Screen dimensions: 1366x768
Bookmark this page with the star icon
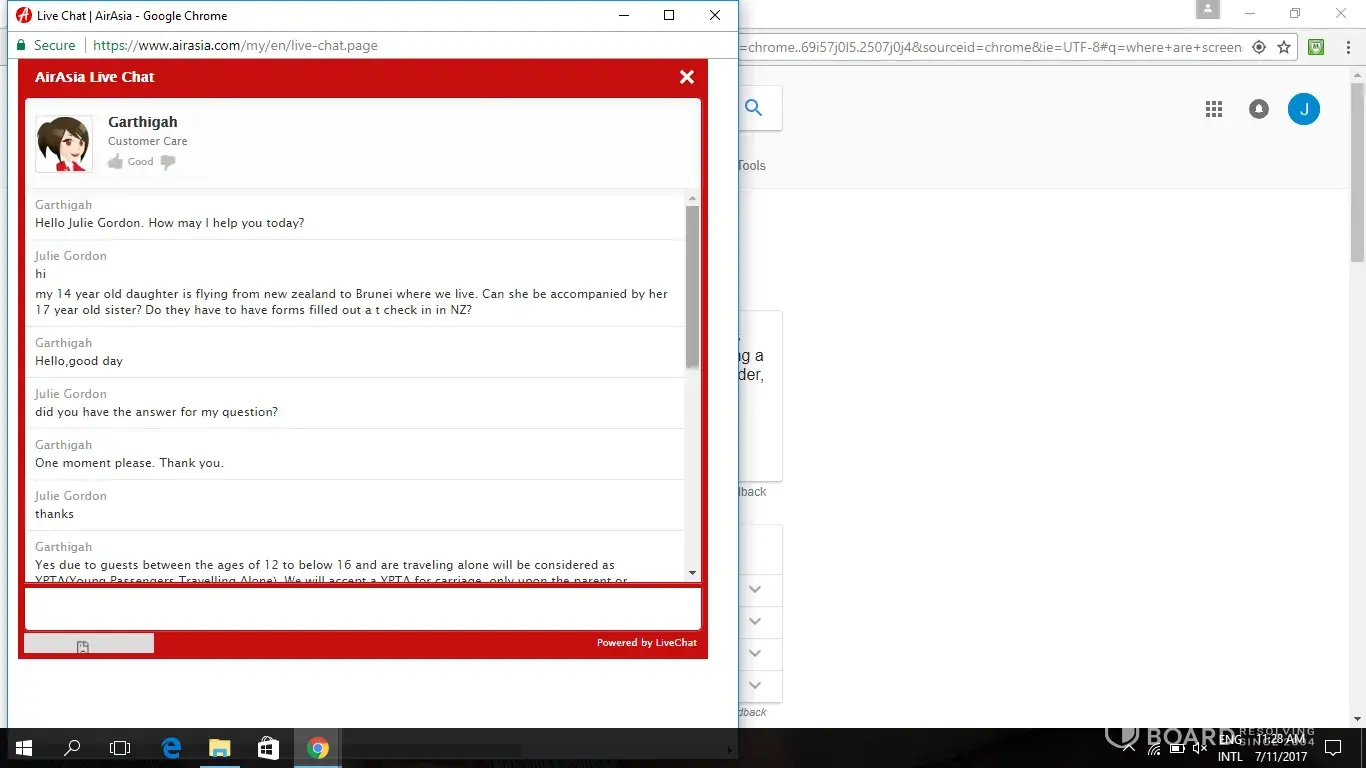click(x=1284, y=47)
